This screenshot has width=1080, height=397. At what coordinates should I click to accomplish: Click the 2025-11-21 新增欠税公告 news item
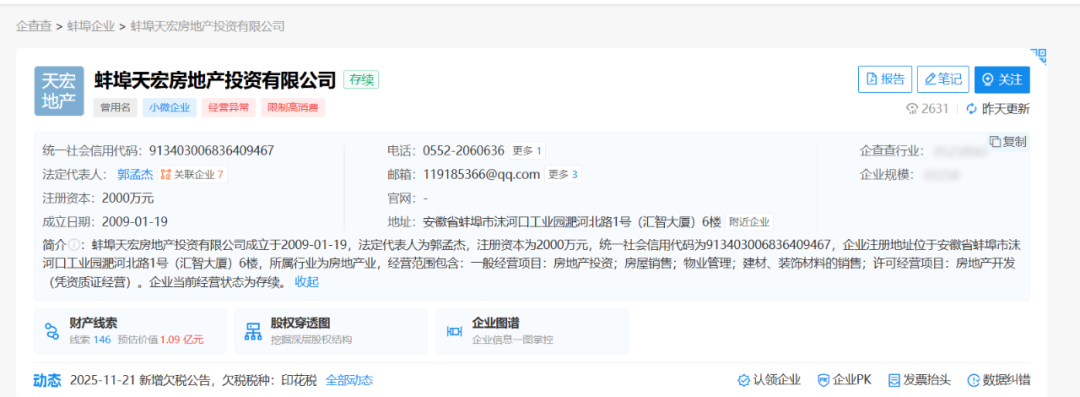tap(194, 380)
